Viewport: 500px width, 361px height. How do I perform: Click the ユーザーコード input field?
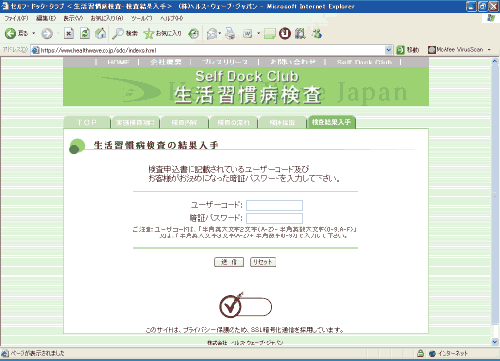(274, 205)
